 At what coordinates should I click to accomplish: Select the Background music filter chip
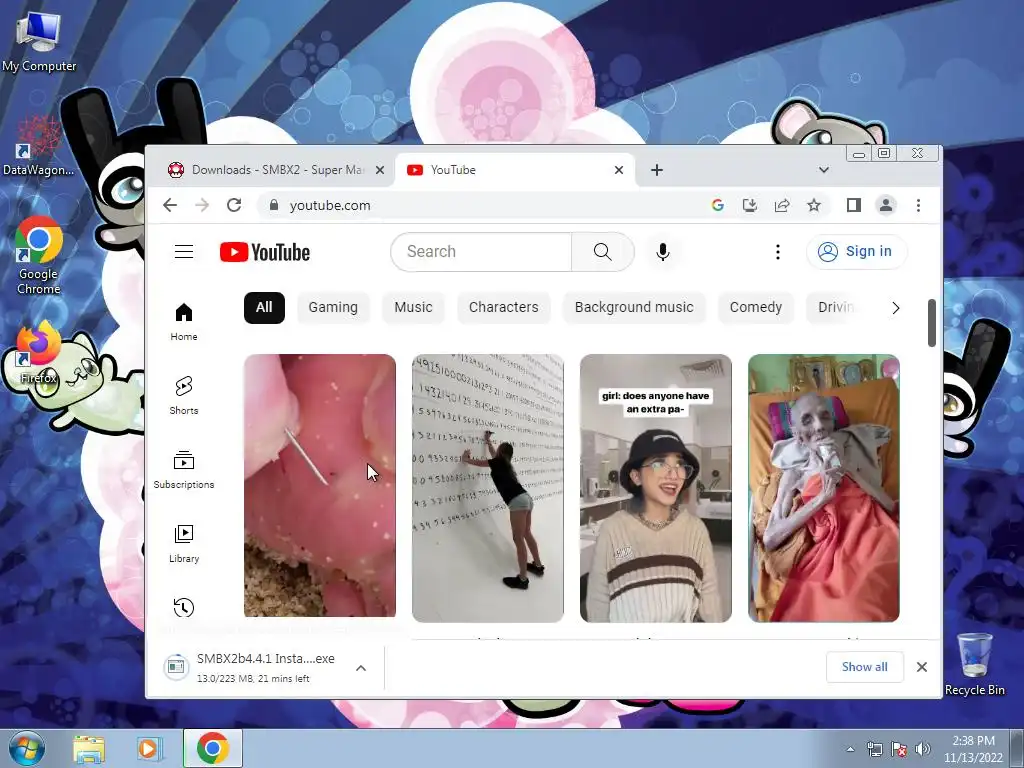pyautogui.click(x=634, y=308)
